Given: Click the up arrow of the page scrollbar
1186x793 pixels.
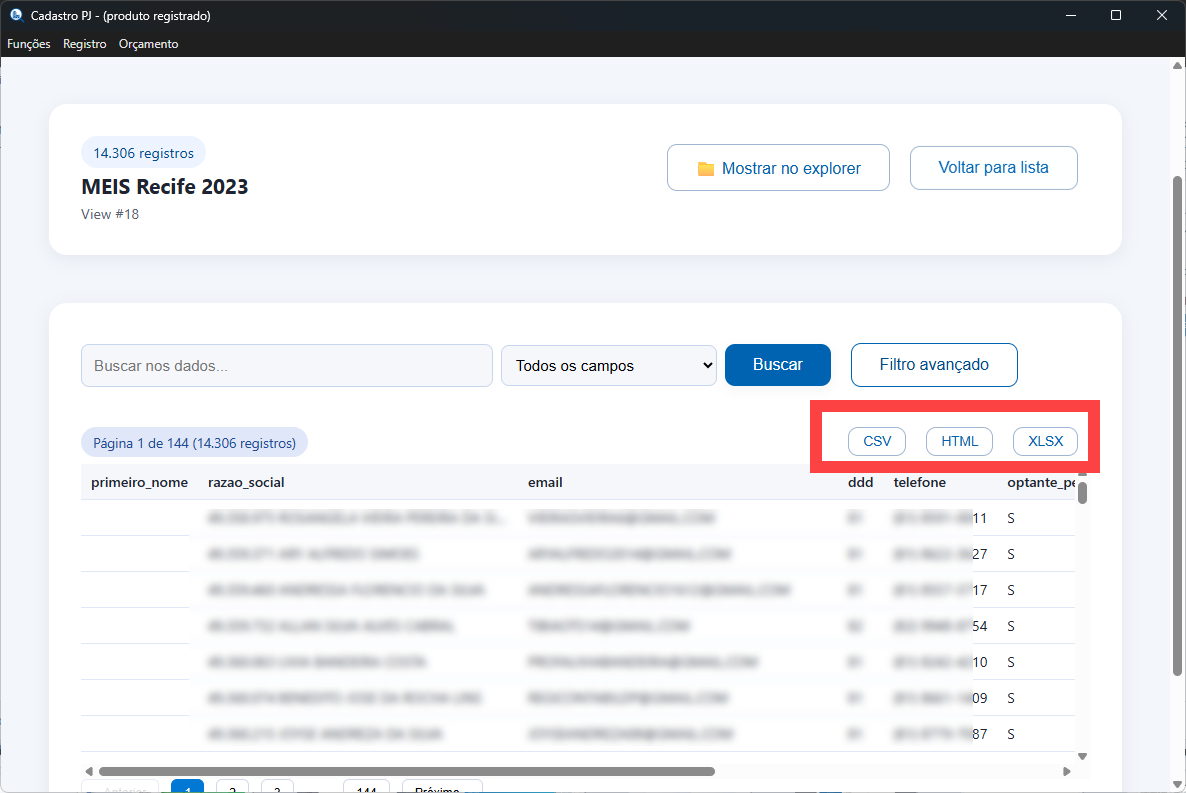Looking at the screenshot, I should 1176,65.
